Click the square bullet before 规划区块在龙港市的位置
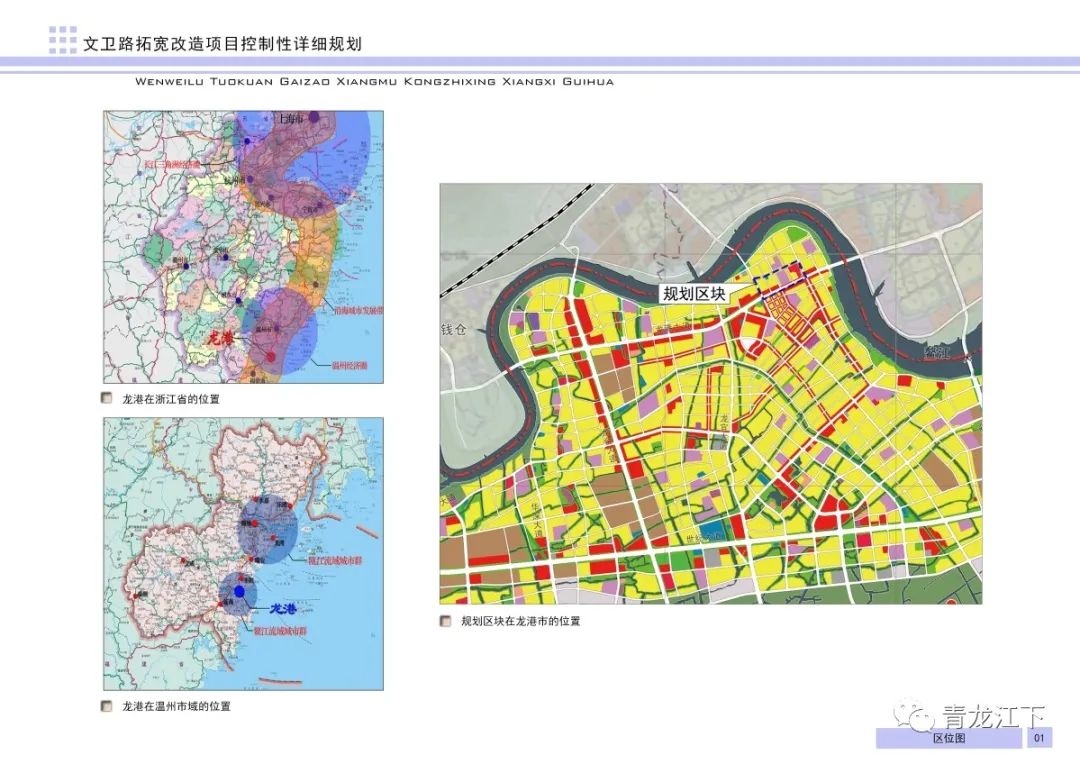The width and height of the screenshot is (1080, 764). pyautogui.click(x=446, y=621)
